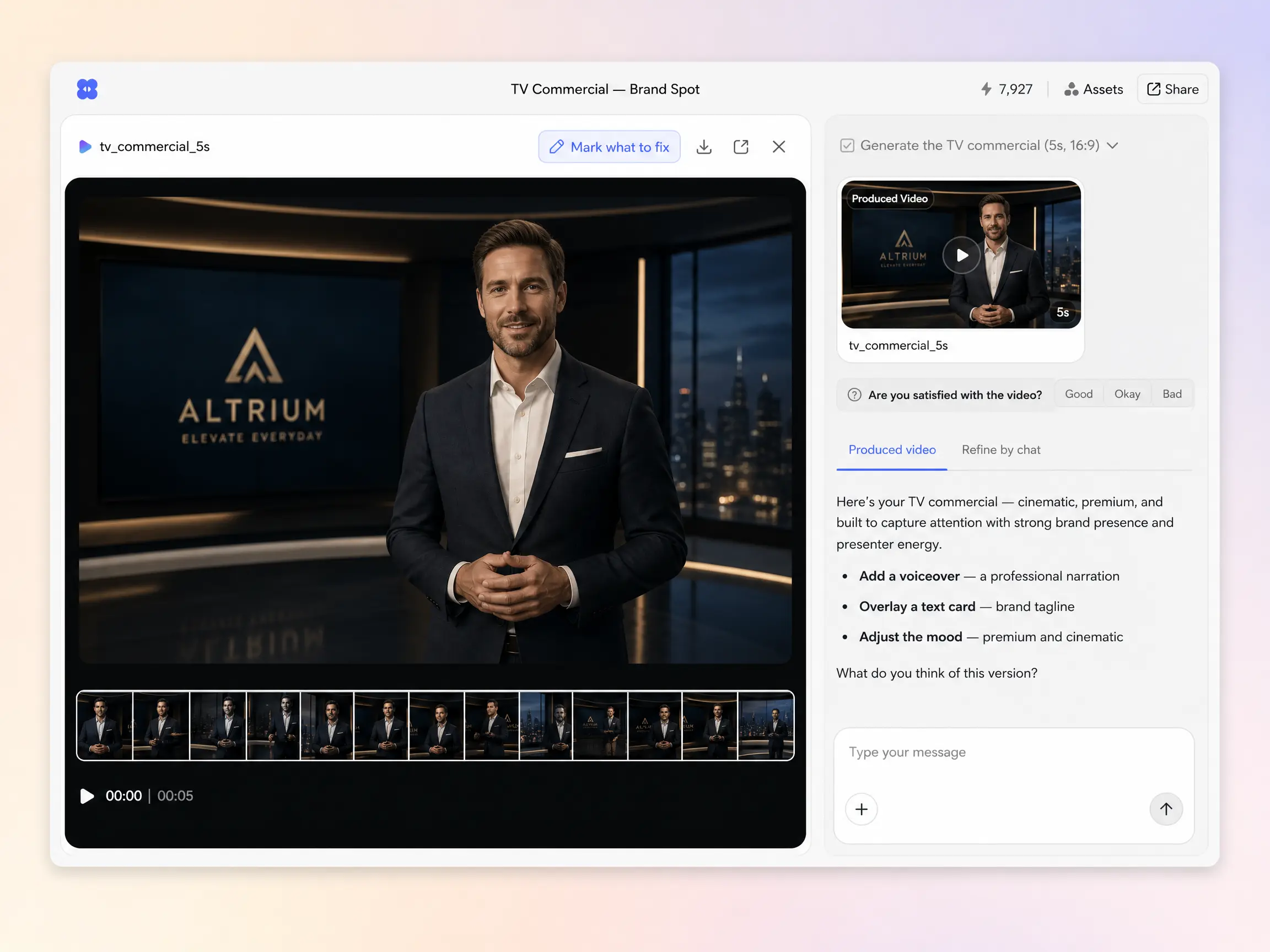This screenshot has width=1270, height=952.
Task: Click the blue app logo icon
Action: (x=87, y=89)
